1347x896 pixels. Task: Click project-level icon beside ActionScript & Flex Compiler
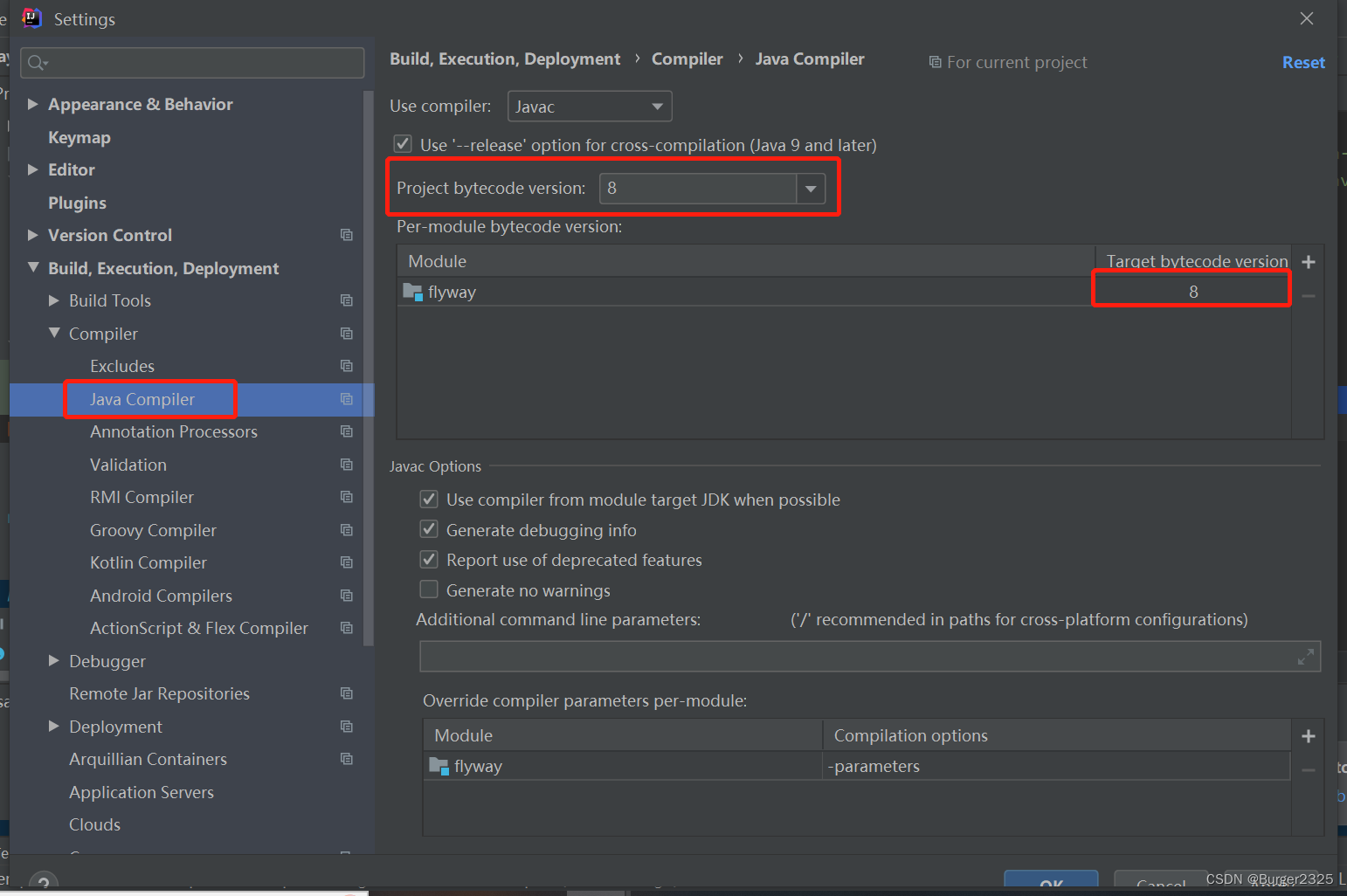pyautogui.click(x=347, y=628)
